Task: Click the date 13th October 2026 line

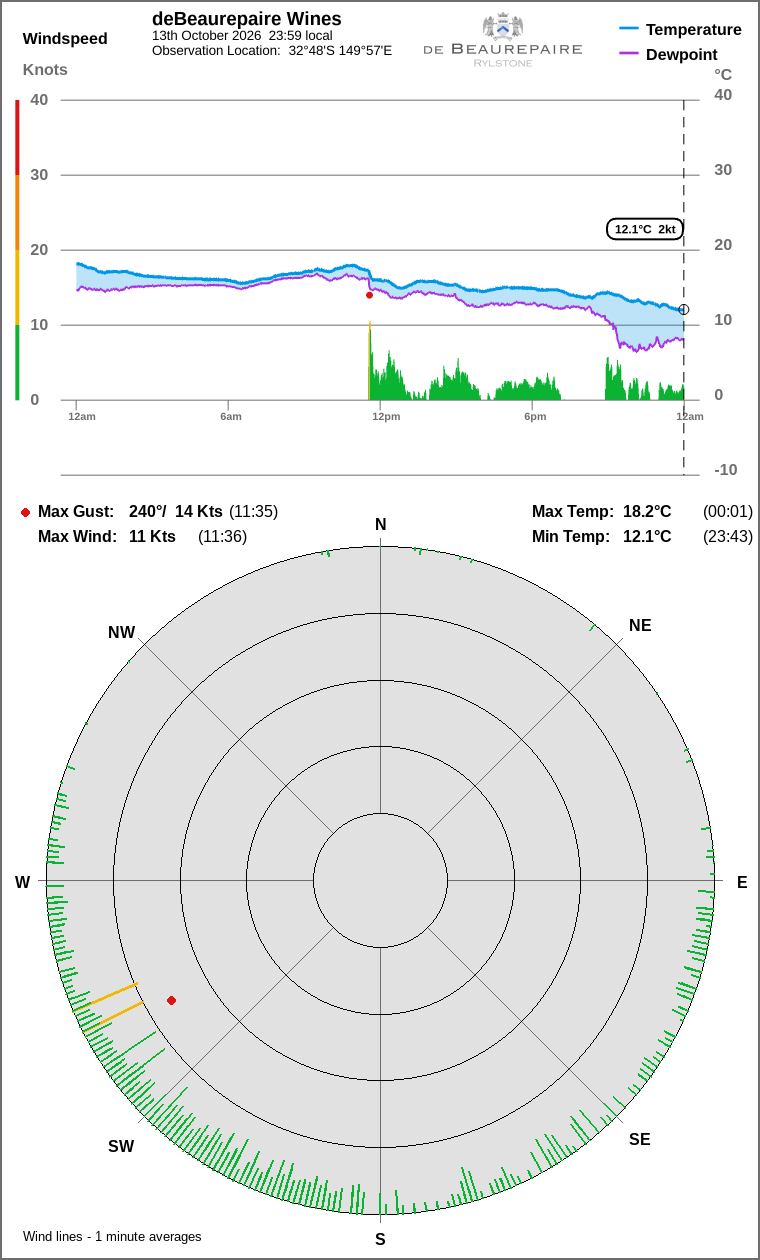Action: tap(242, 35)
